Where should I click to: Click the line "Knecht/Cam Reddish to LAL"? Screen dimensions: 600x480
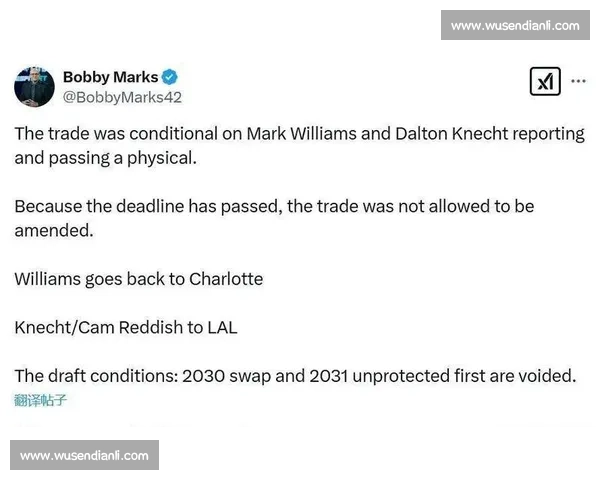click(x=126, y=328)
